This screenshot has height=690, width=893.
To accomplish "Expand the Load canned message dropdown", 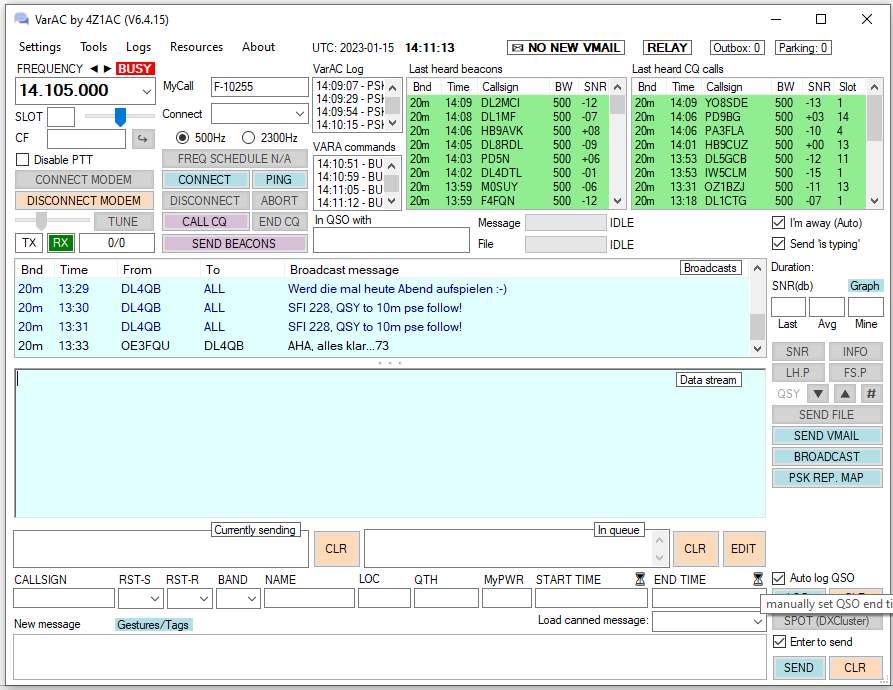I will [758, 621].
